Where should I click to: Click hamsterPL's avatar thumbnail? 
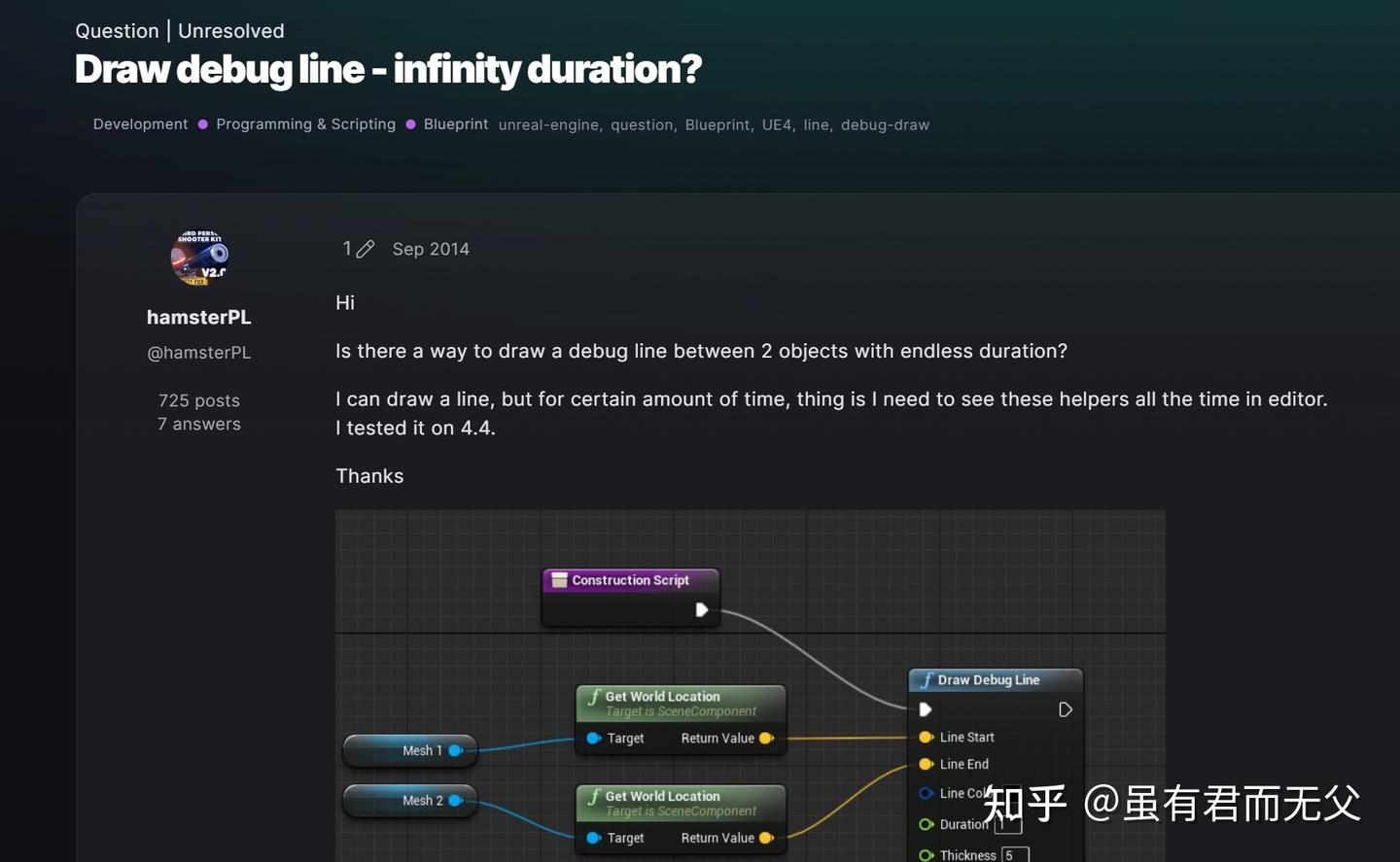tap(198, 258)
